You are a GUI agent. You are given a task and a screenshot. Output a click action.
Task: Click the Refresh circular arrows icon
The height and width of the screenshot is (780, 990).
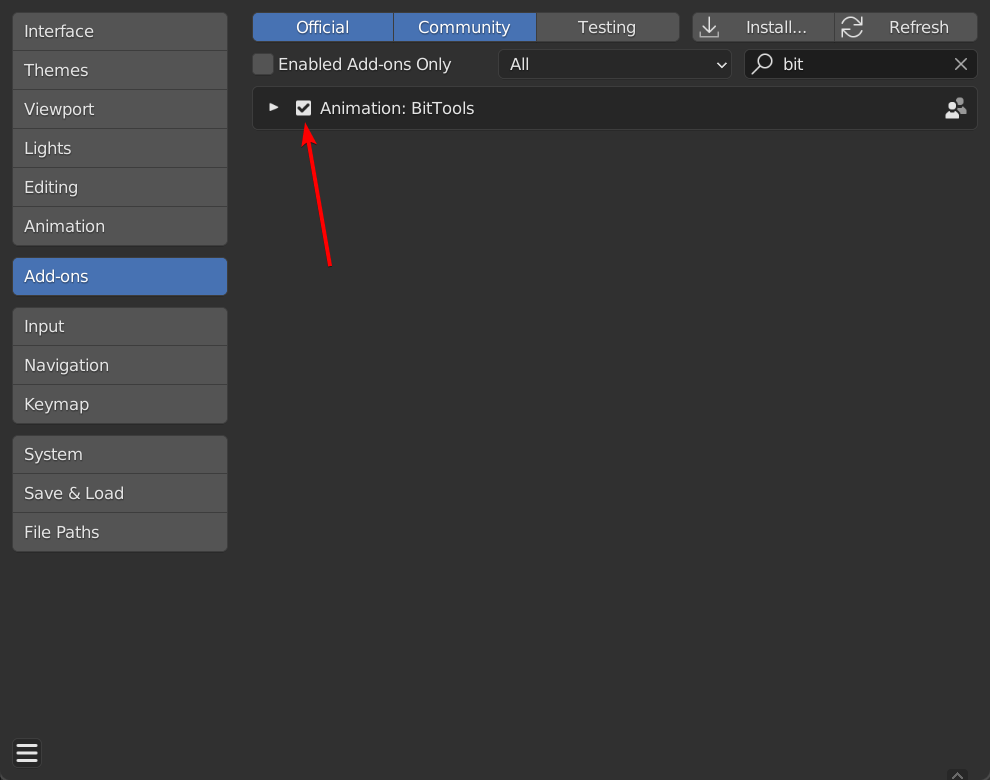tap(852, 27)
